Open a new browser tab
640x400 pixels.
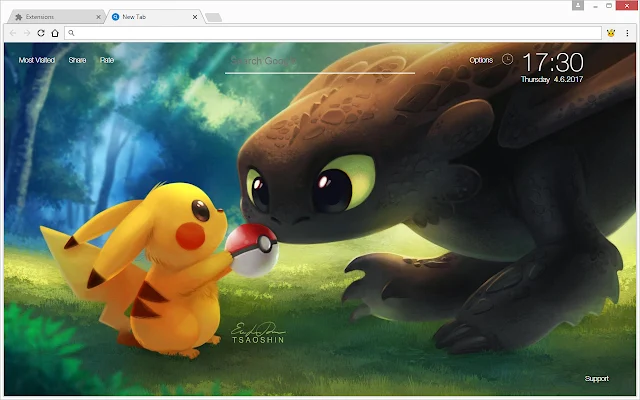tap(213, 17)
